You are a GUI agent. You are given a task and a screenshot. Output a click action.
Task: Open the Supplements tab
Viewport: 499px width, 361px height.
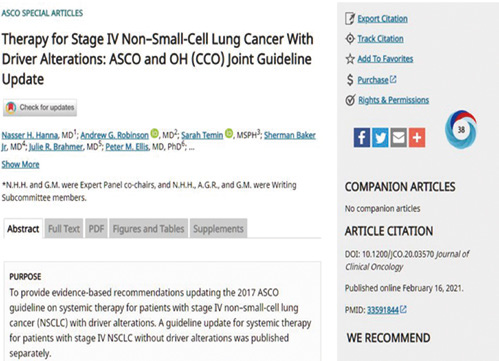(x=218, y=229)
